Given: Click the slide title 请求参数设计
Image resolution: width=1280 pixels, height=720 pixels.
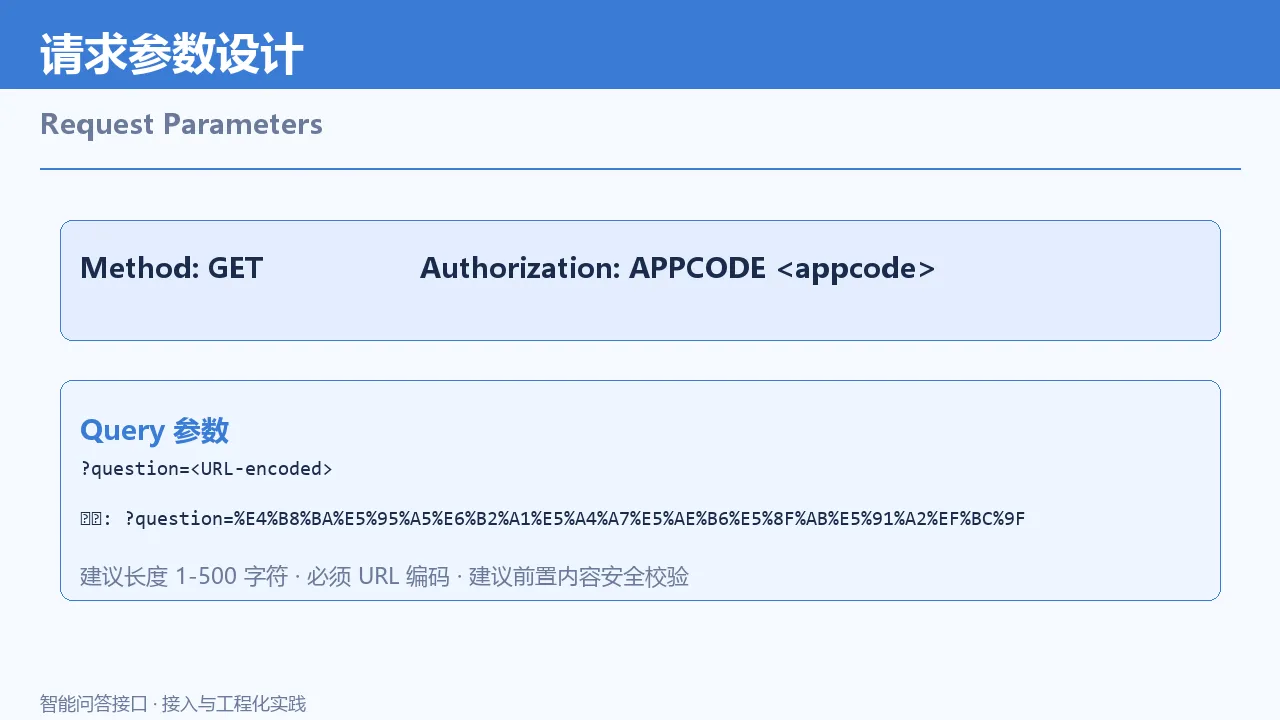Looking at the screenshot, I should [x=171, y=54].
